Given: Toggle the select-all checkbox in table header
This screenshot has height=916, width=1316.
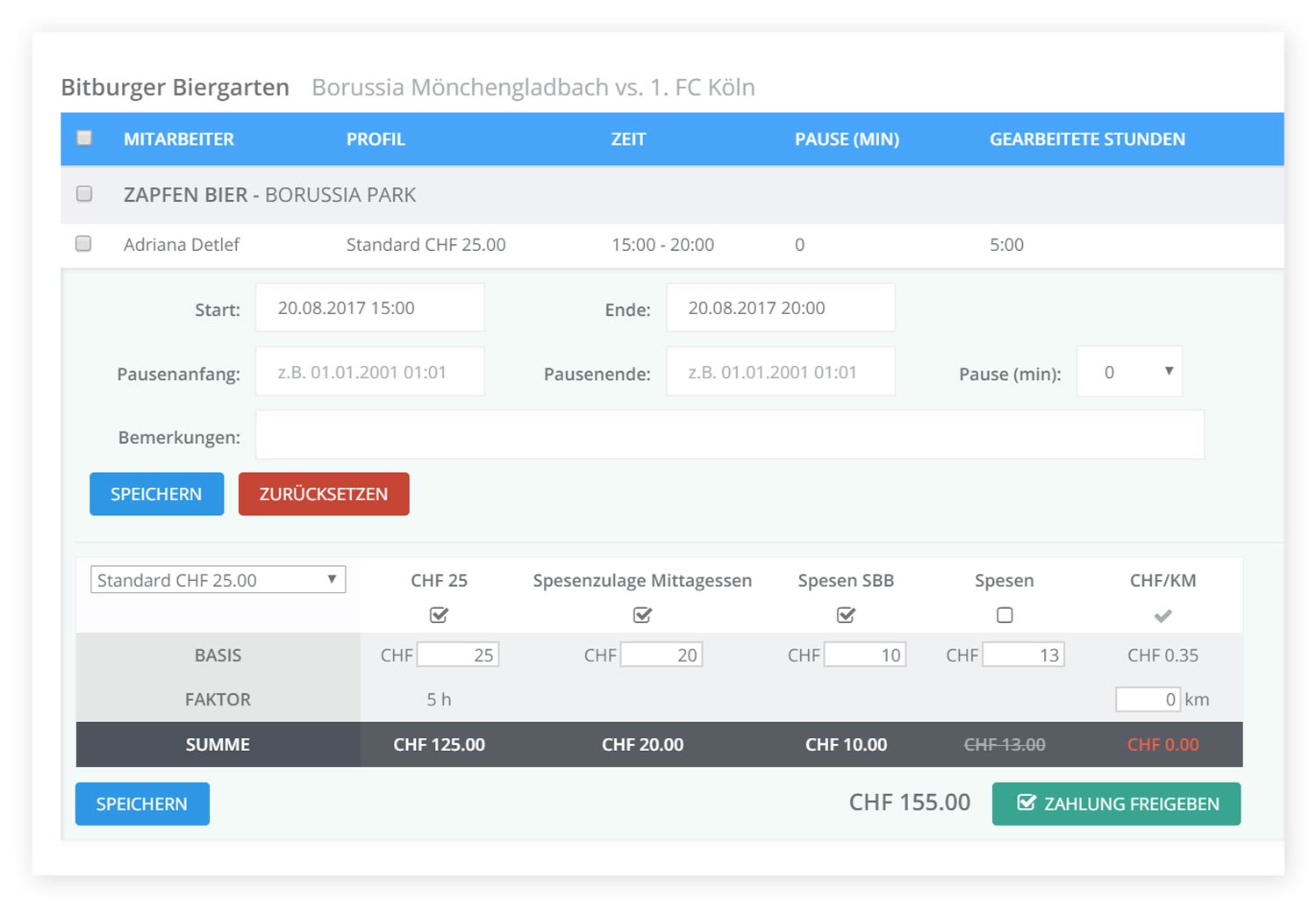Looking at the screenshot, I should pos(84,138).
